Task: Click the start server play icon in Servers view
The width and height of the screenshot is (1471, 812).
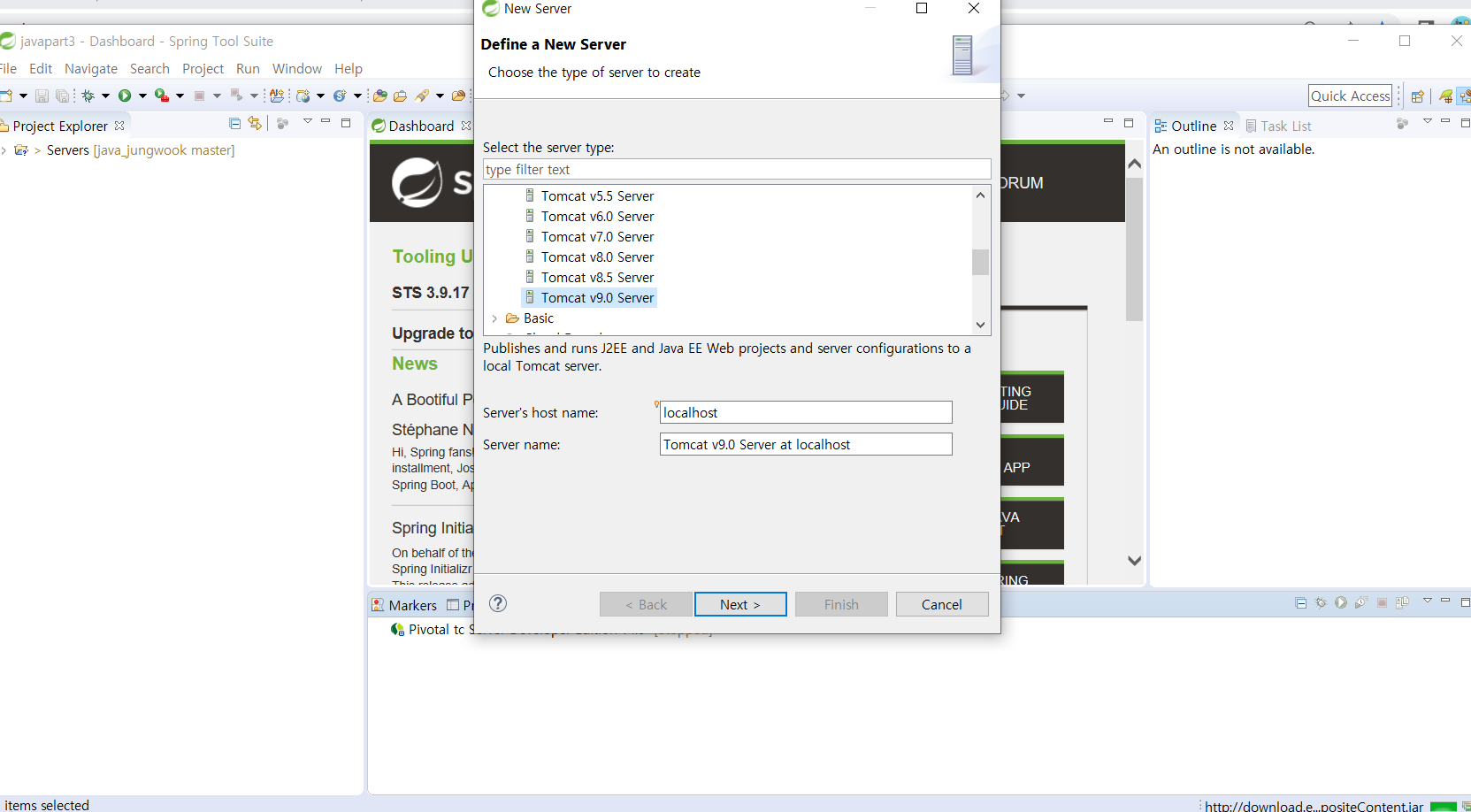Action: pyautogui.click(x=1341, y=602)
